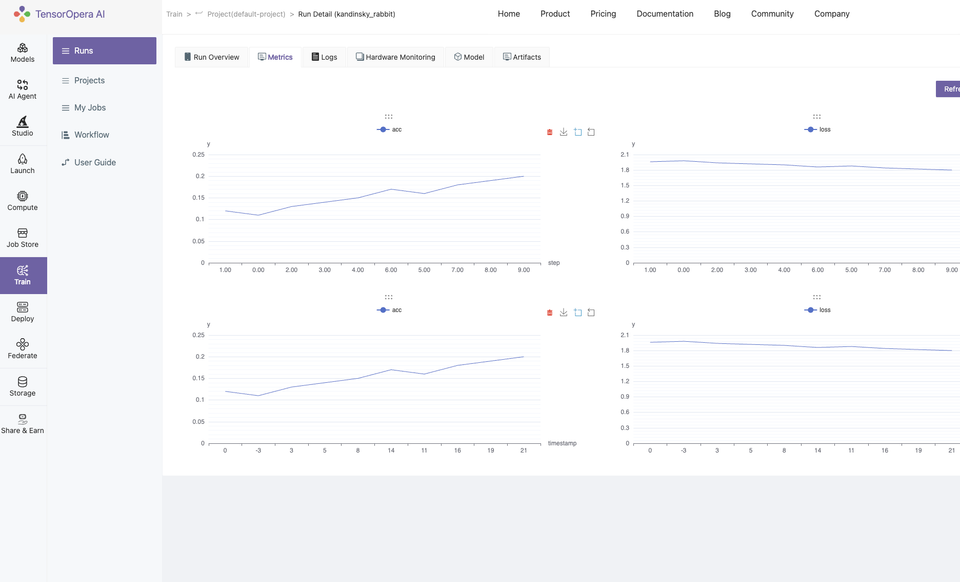
Task: Open the AI Agent sidebar icon
Action: tap(22, 89)
